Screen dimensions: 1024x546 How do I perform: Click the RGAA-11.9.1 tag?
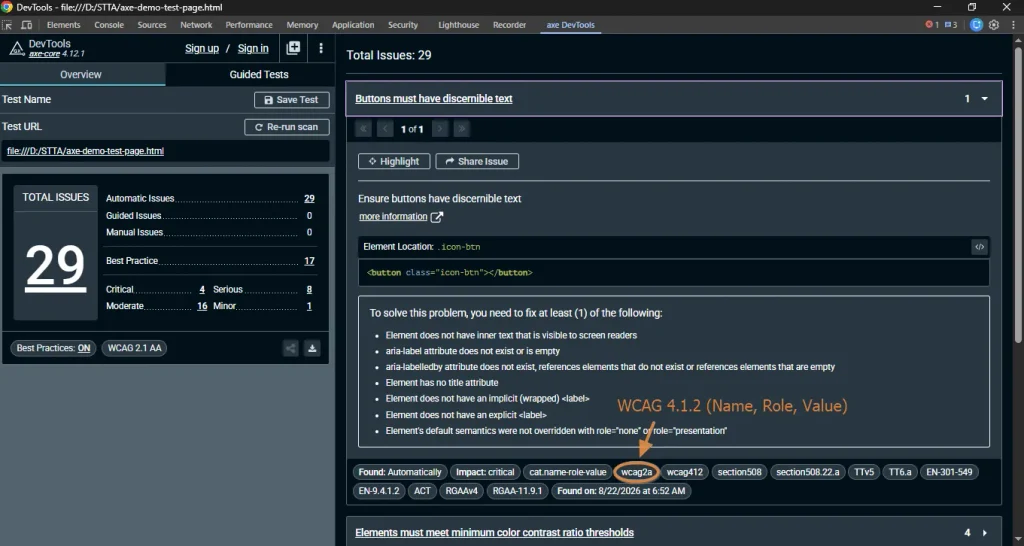pyautogui.click(x=517, y=490)
